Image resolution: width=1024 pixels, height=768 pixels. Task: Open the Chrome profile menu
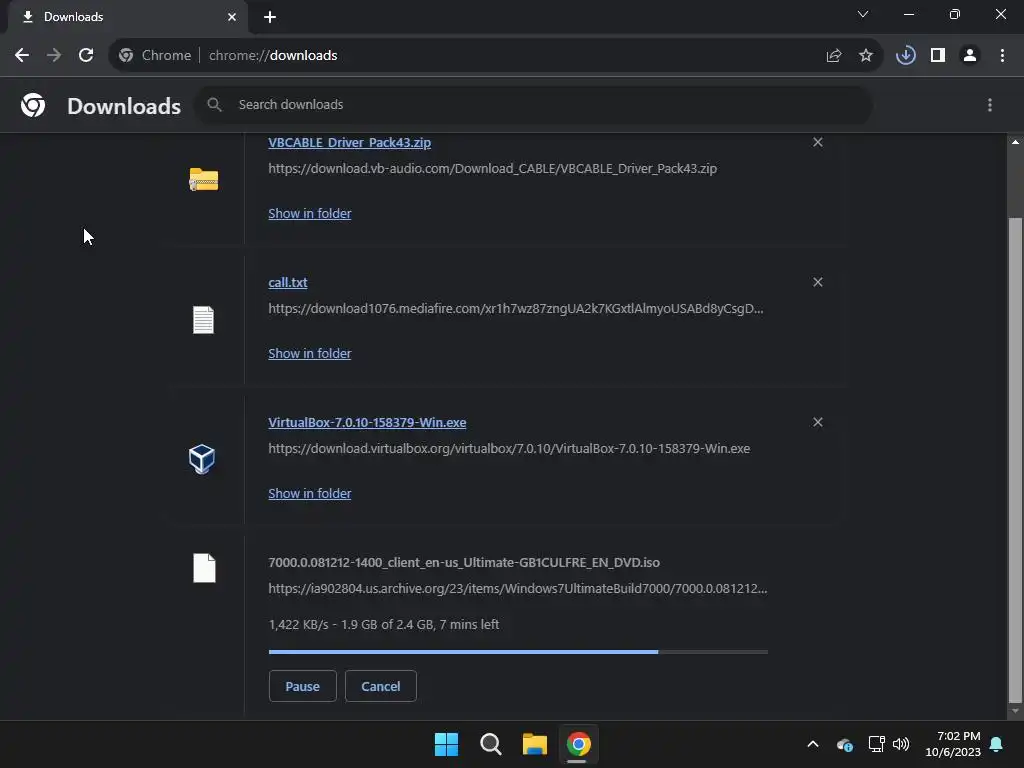970,56
